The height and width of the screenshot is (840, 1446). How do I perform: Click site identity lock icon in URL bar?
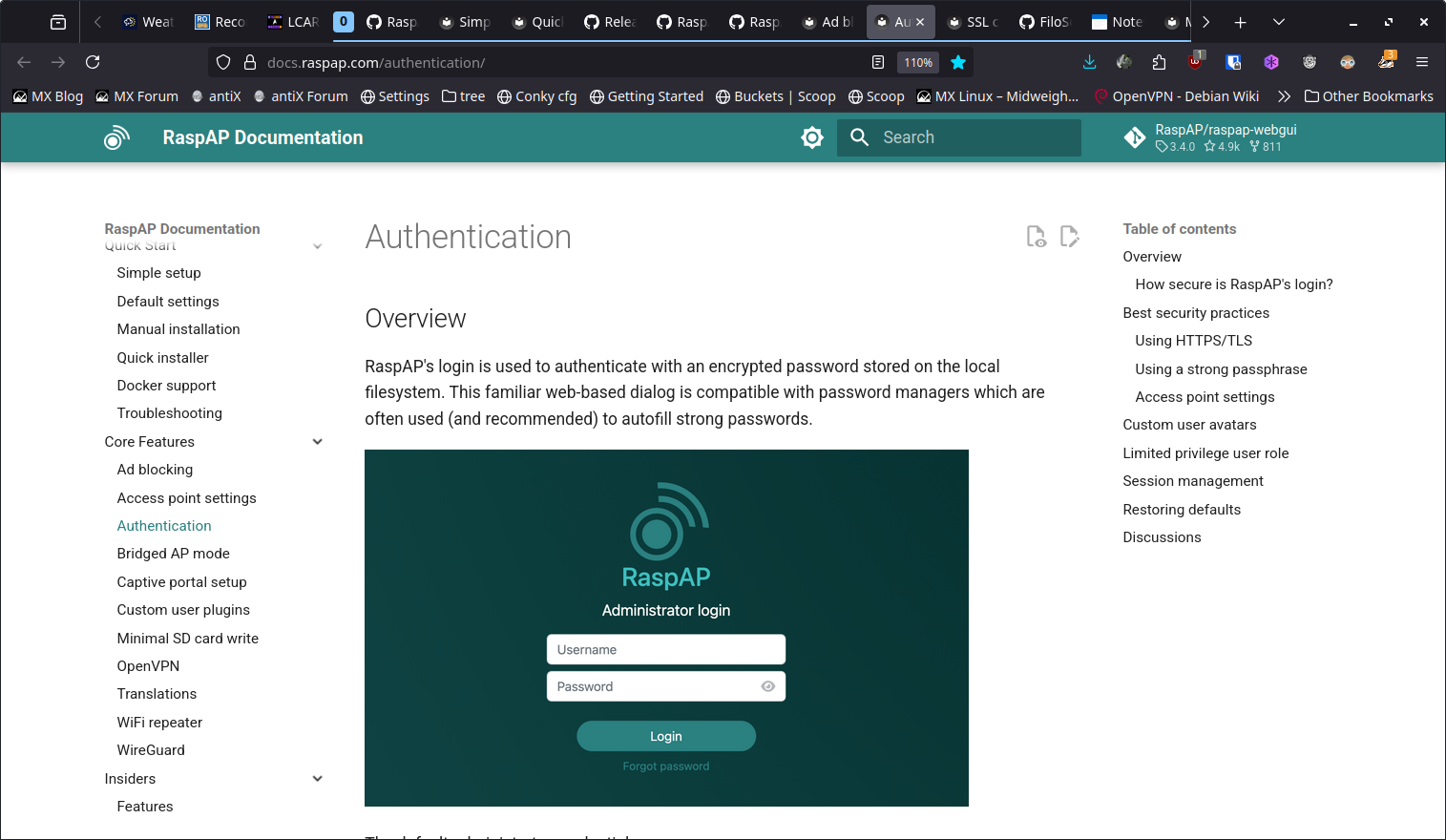click(250, 62)
